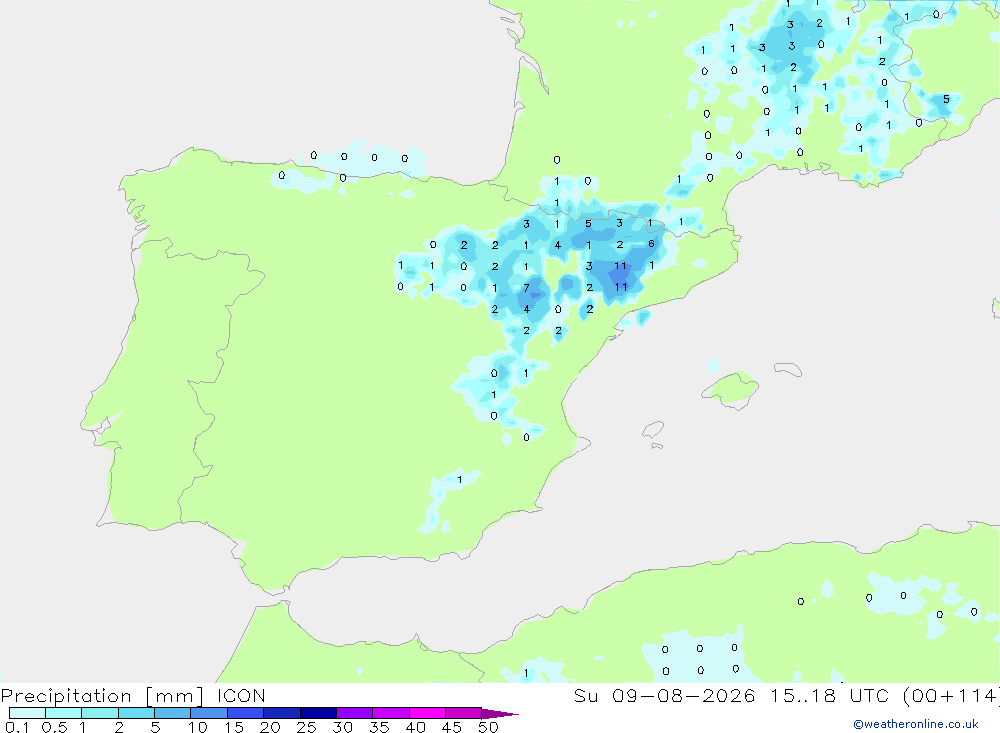The image size is (1000, 733).
Task: Click the legend swatch between 2 and 5
Action: click(136, 713)
